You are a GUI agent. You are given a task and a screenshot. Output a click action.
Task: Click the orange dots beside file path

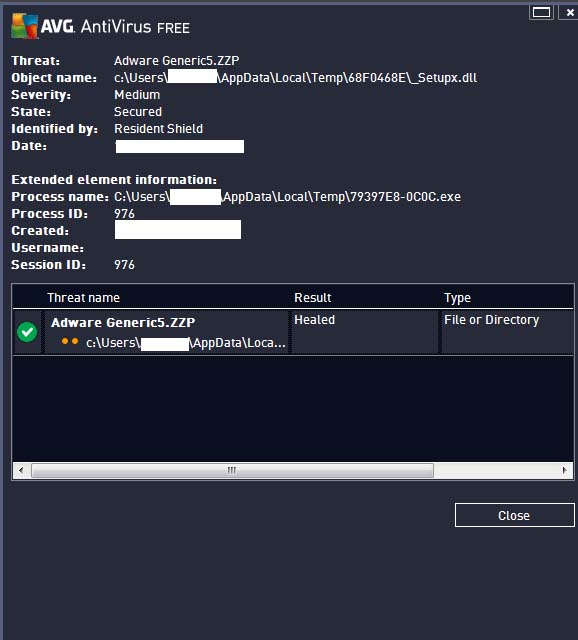coord(70,341)
